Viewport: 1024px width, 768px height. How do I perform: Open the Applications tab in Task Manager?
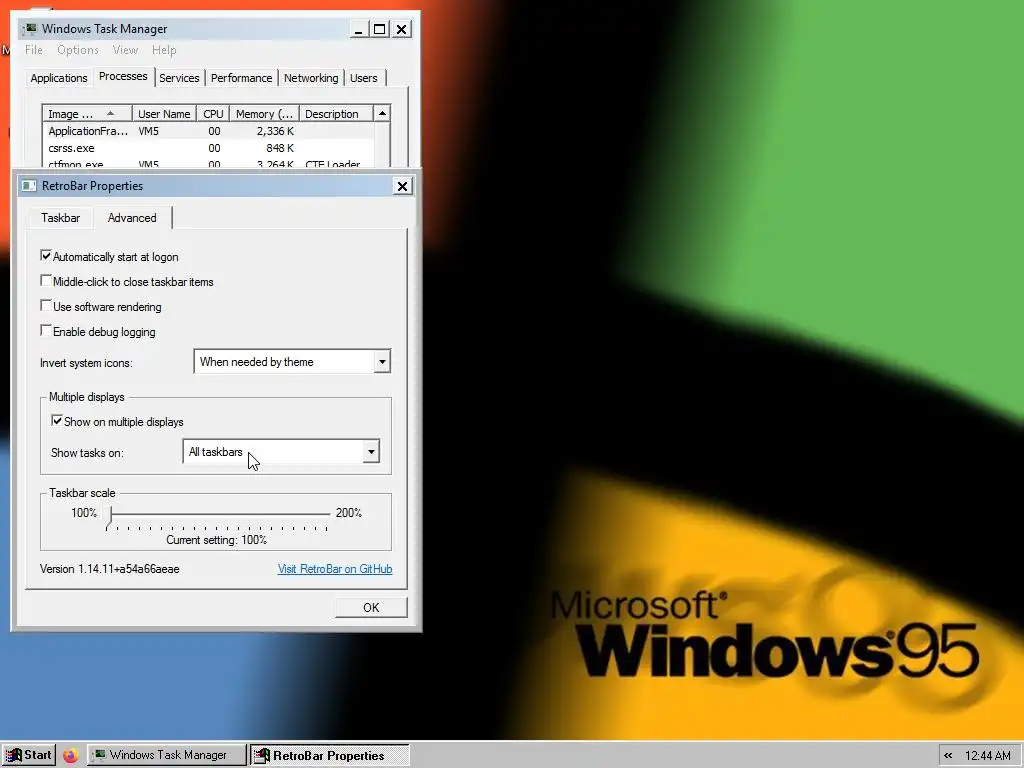[59, 78]
